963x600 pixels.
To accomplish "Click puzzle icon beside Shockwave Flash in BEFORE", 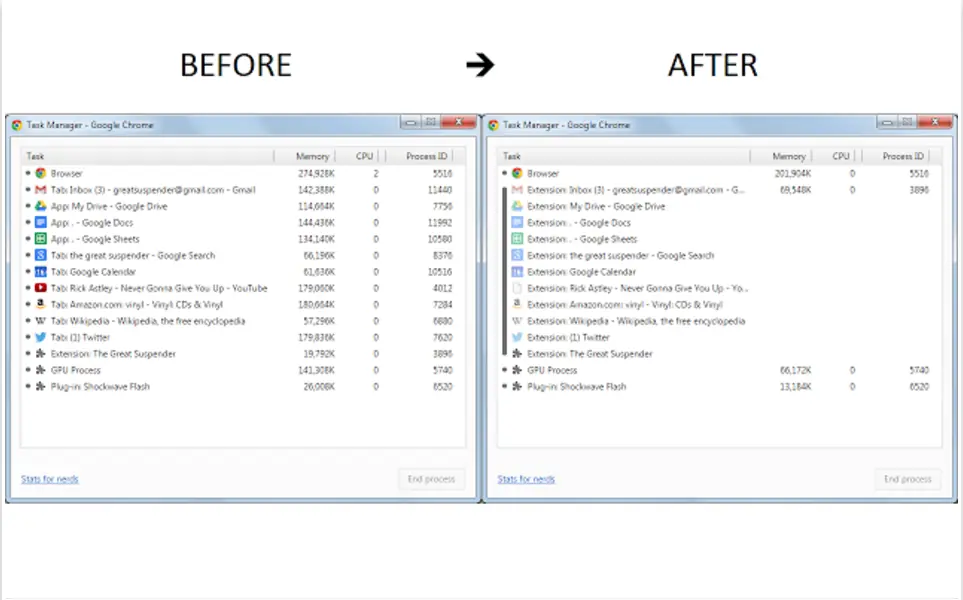I will pos(41,386).
